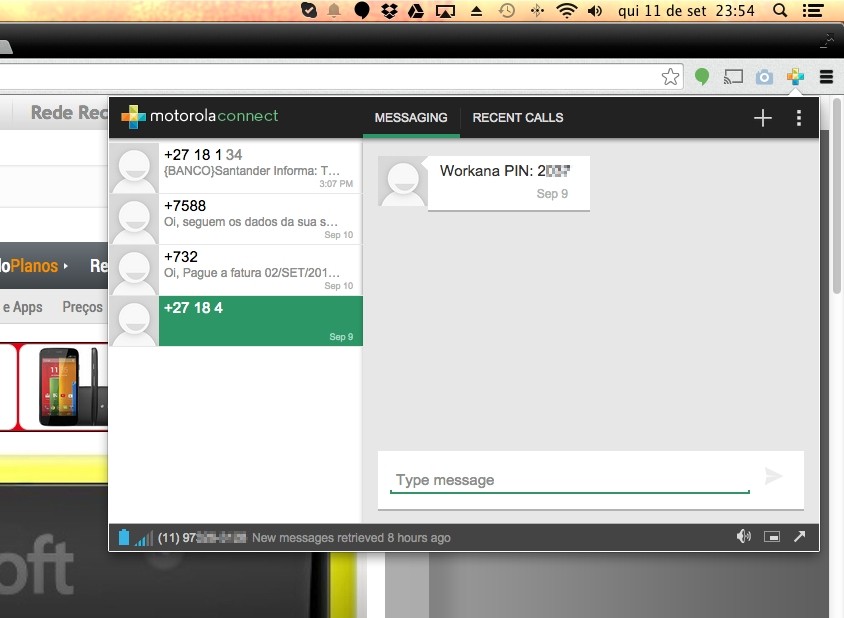Click the green Hangouts extension icon

(703, 77)
